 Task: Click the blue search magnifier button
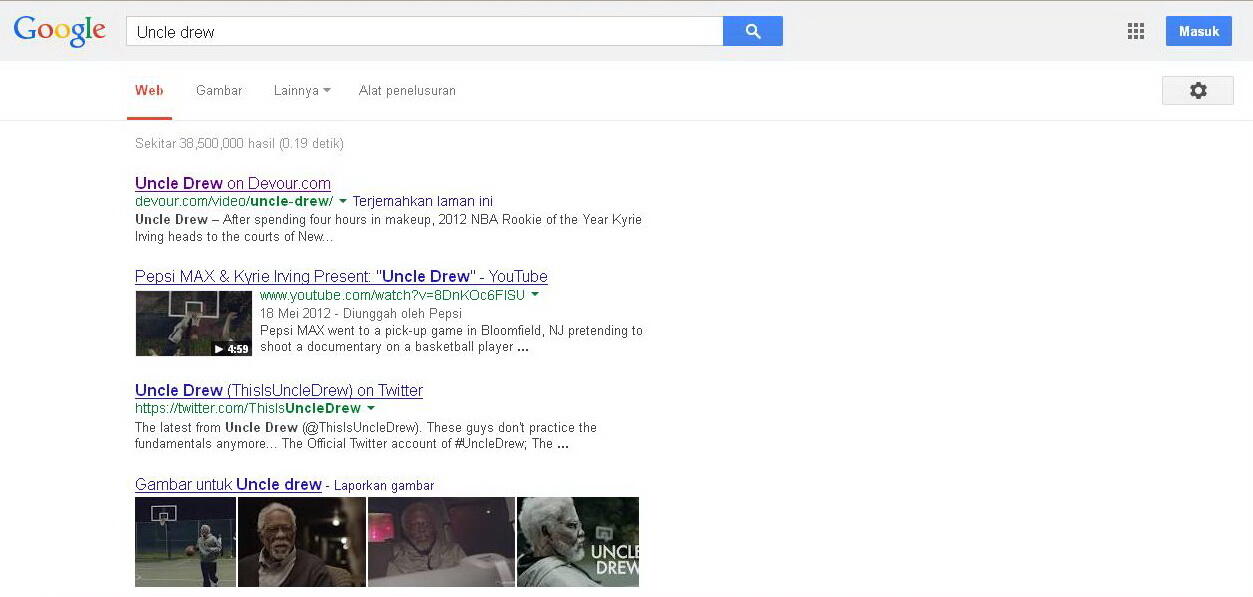coord(752,31)
